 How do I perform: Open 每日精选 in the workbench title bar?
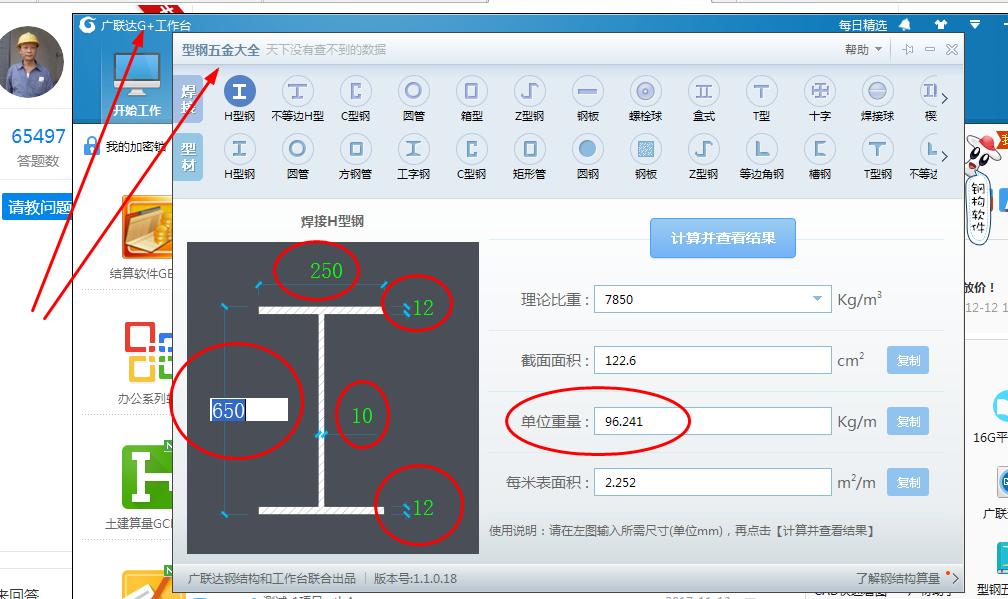click(863, 25)
